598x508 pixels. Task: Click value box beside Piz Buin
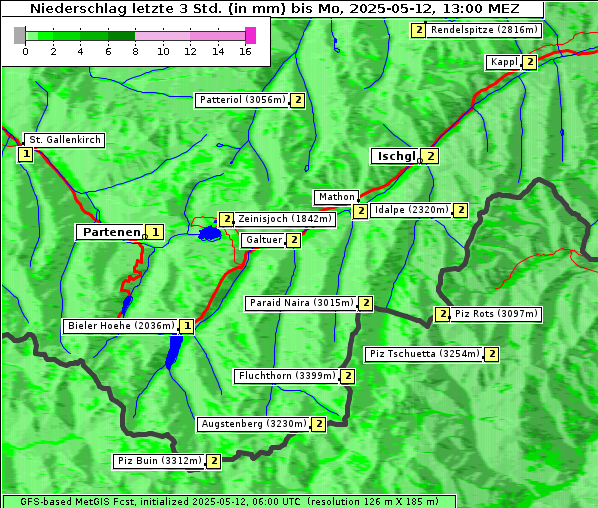point(214,461)
